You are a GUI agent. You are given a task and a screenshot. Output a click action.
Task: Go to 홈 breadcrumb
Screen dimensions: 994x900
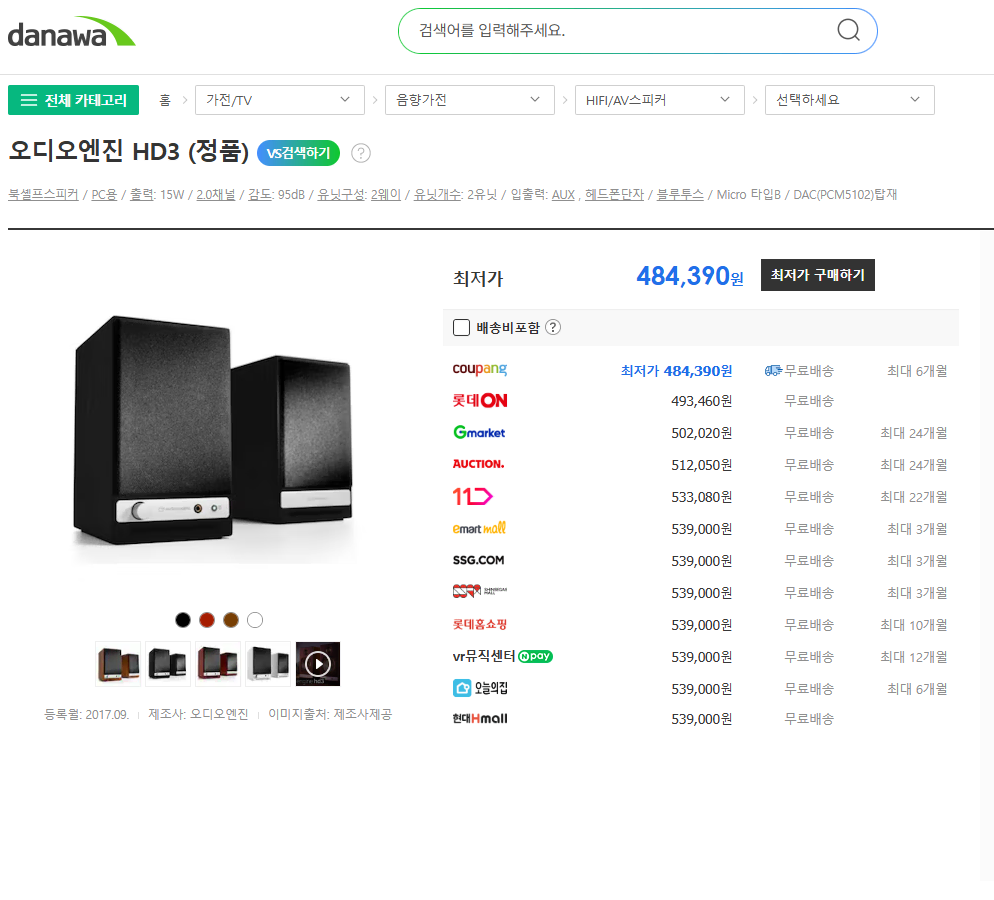tap(165, 100)
